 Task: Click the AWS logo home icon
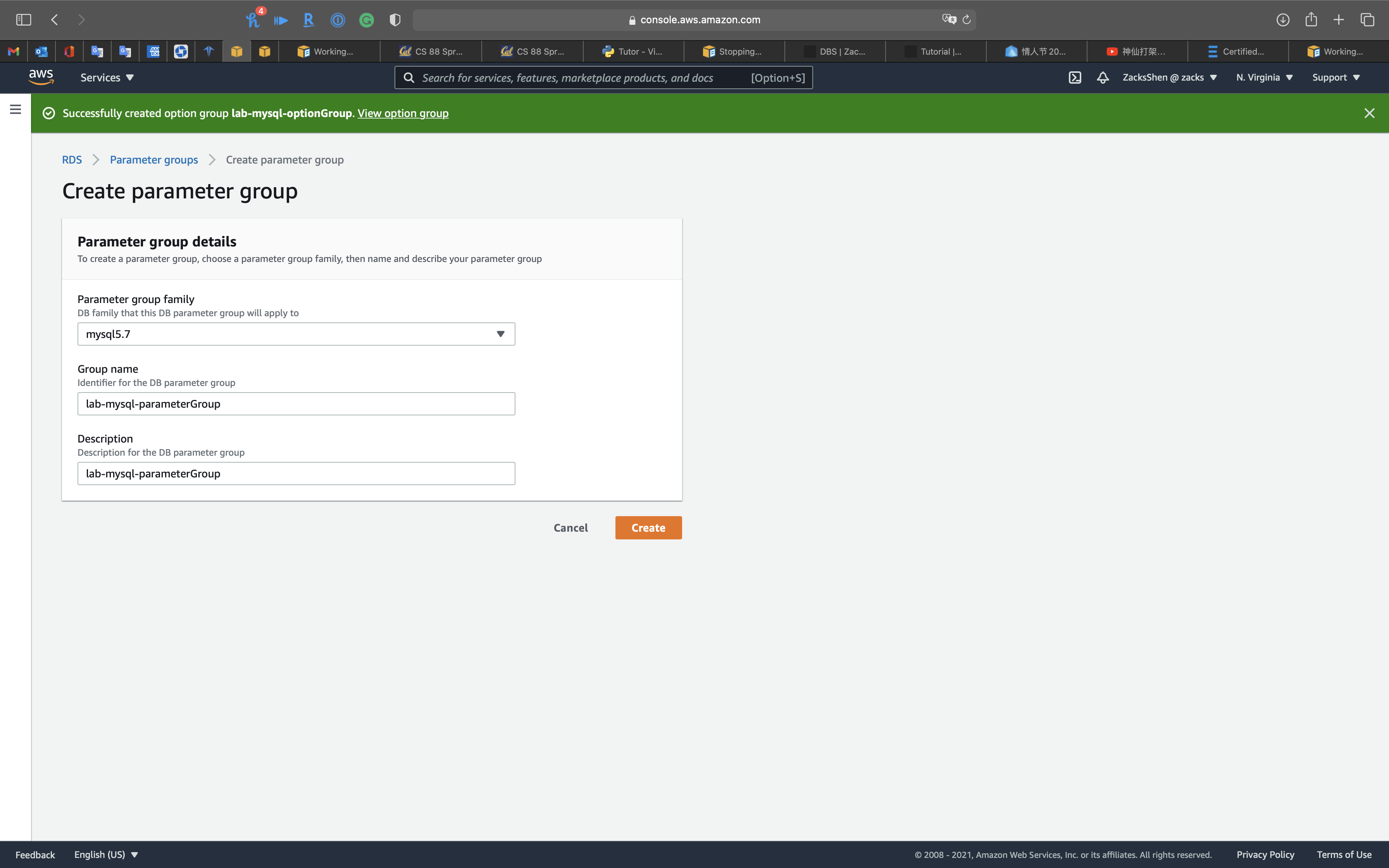point(41,77)
